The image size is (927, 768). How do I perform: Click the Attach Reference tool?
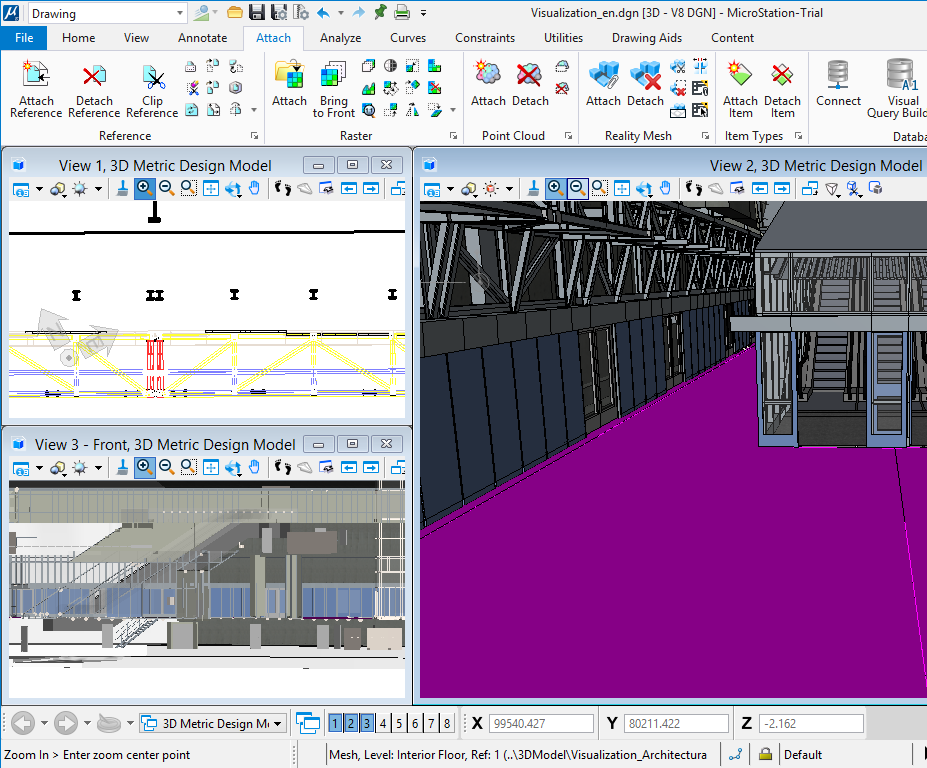tap(35, 89)
